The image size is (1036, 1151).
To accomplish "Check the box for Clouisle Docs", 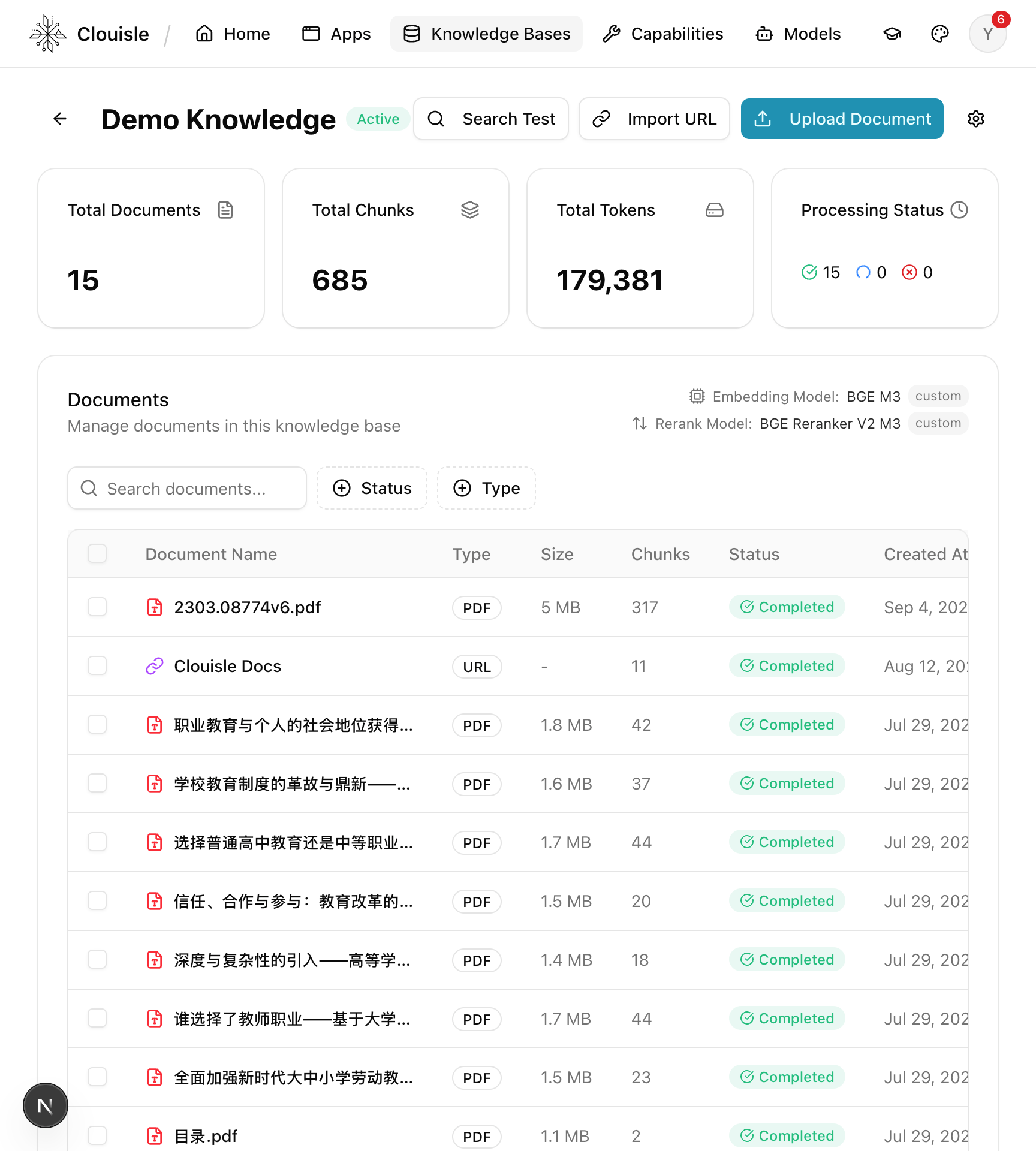I will click(x=97, y=665).
